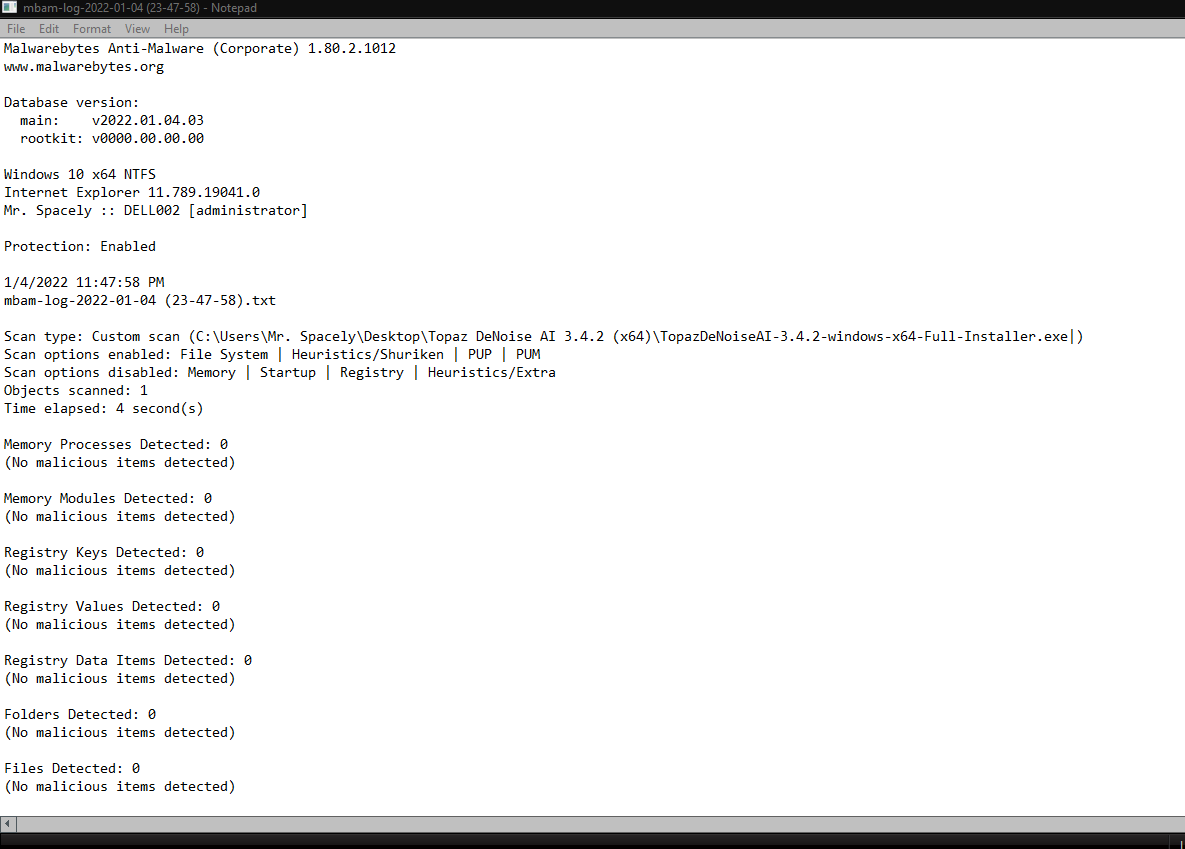The height and width of the screenshot is (849, 1185).
Task: Click '(No malicious items detected)' under Files Detected
Action: click(x=120, y=787)
